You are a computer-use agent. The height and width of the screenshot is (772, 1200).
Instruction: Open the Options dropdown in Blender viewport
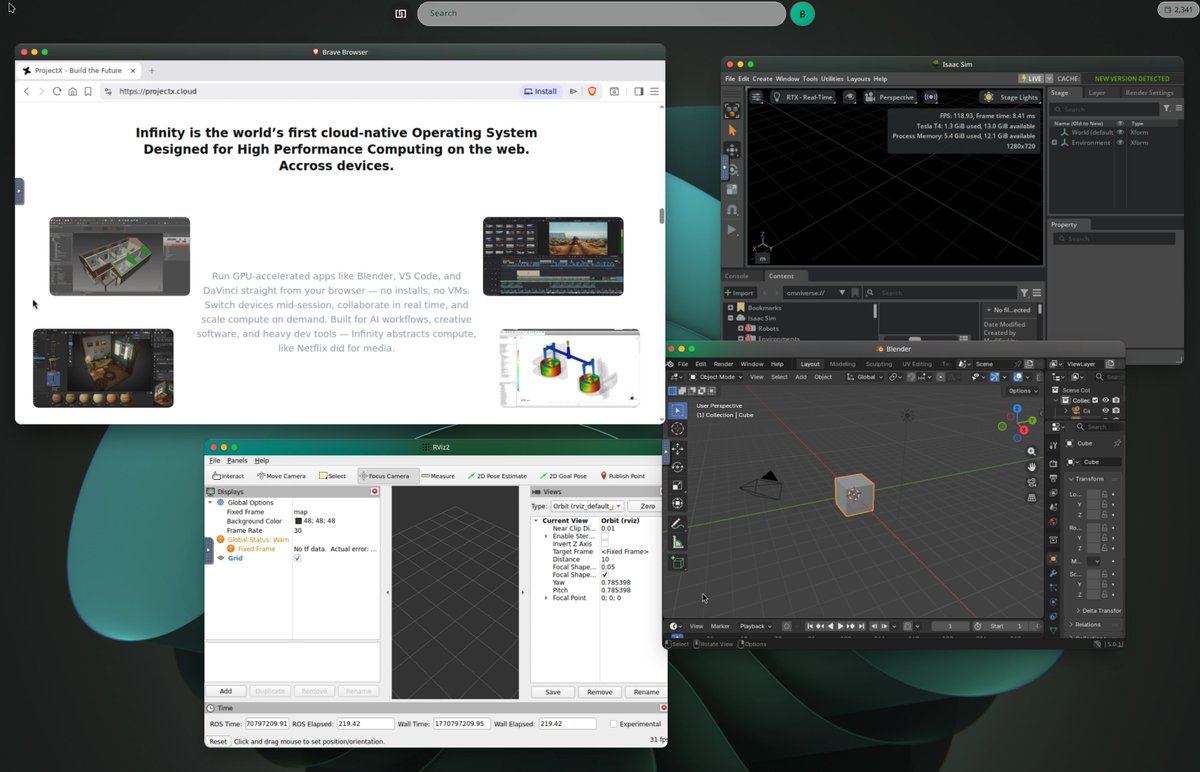[x=1022, y=391]
